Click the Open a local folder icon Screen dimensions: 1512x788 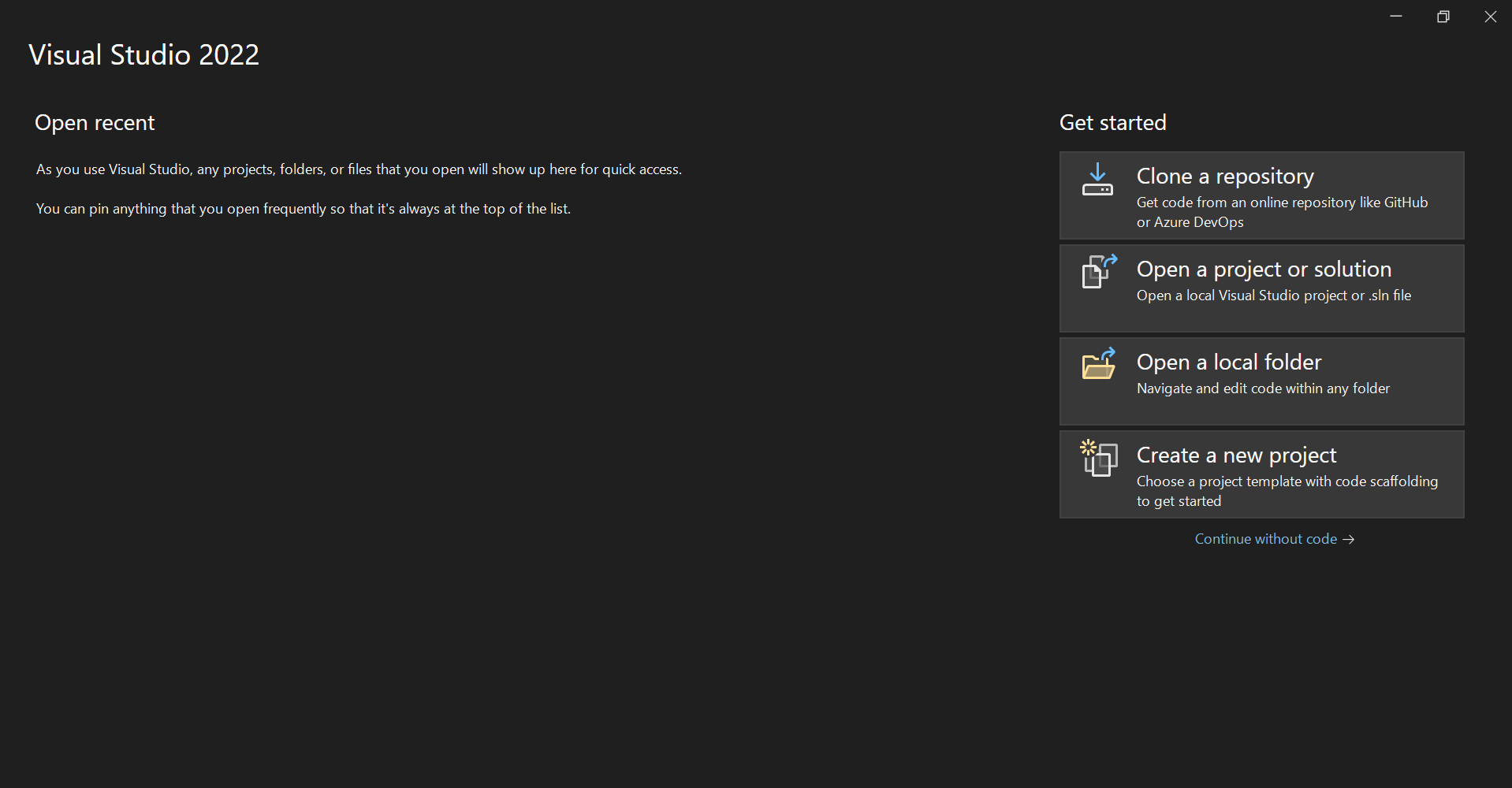[1099, 363]
